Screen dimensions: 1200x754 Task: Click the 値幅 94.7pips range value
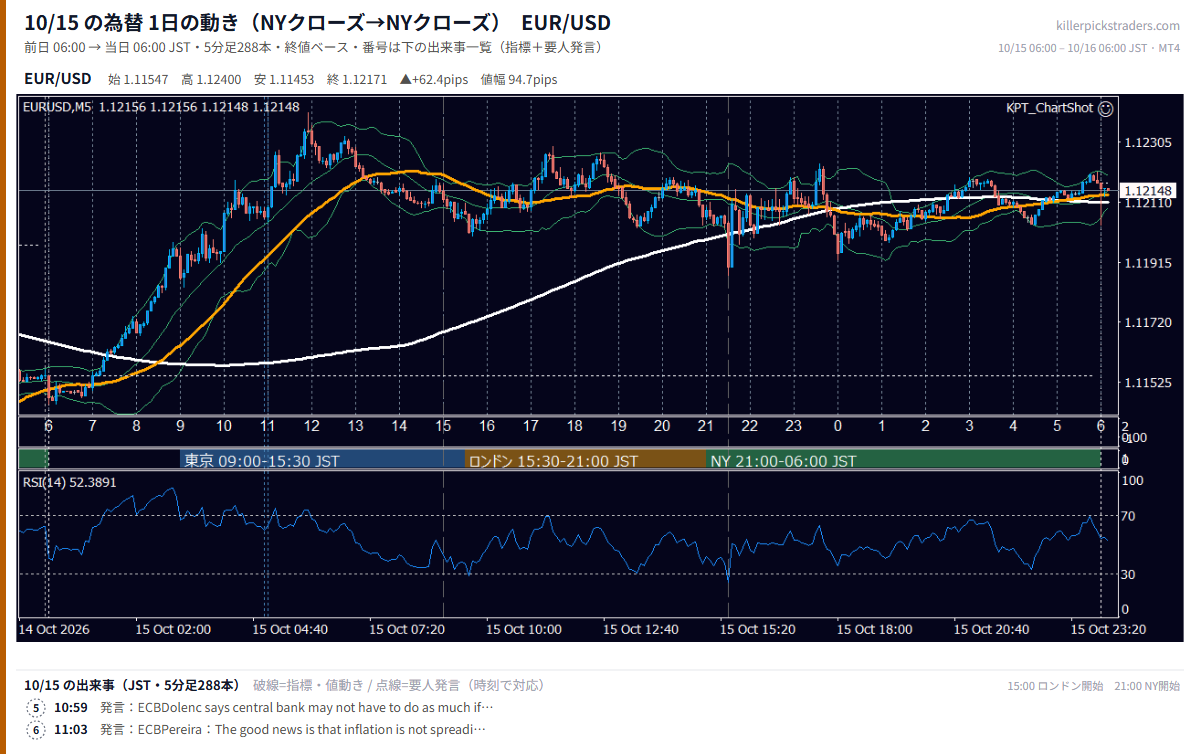(x=519, y=79)
